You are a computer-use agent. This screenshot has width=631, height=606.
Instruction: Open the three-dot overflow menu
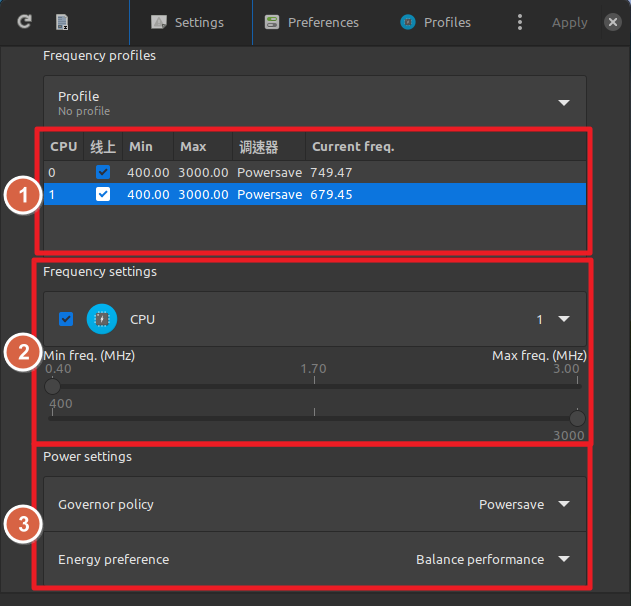(520, 22)
